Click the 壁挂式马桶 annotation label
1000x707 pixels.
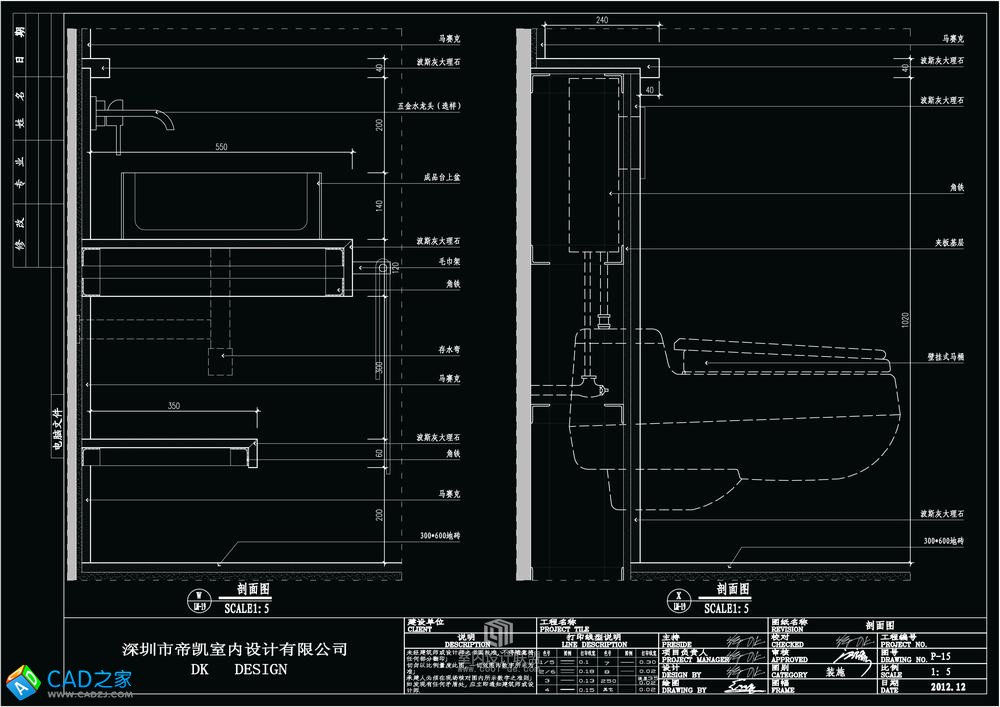tap(943, 357)
